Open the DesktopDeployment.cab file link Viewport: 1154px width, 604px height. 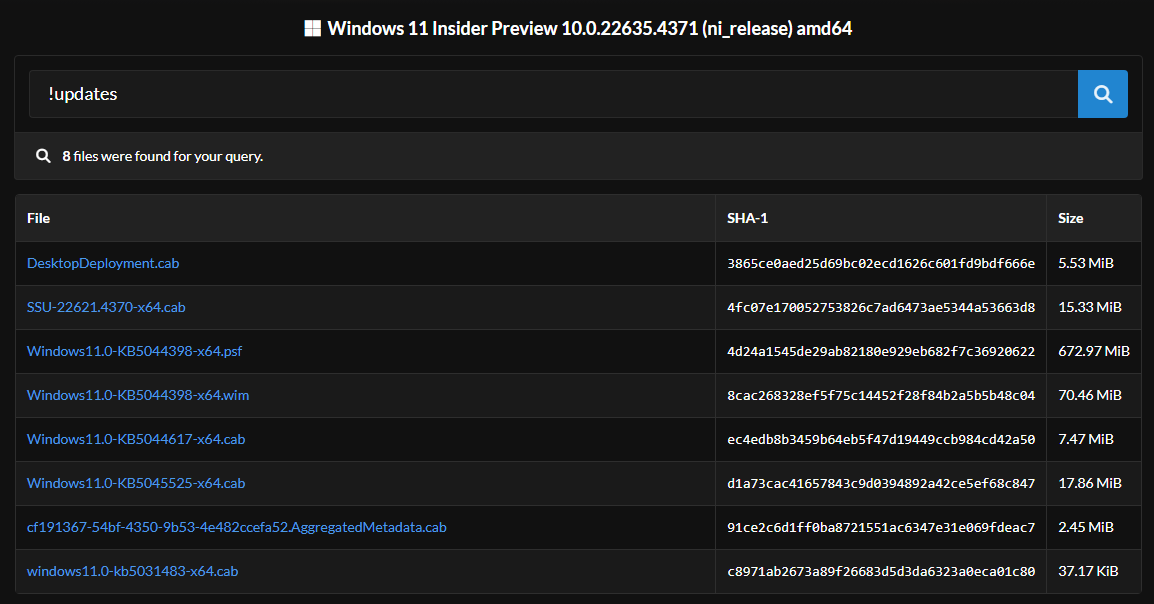(103, 263)
